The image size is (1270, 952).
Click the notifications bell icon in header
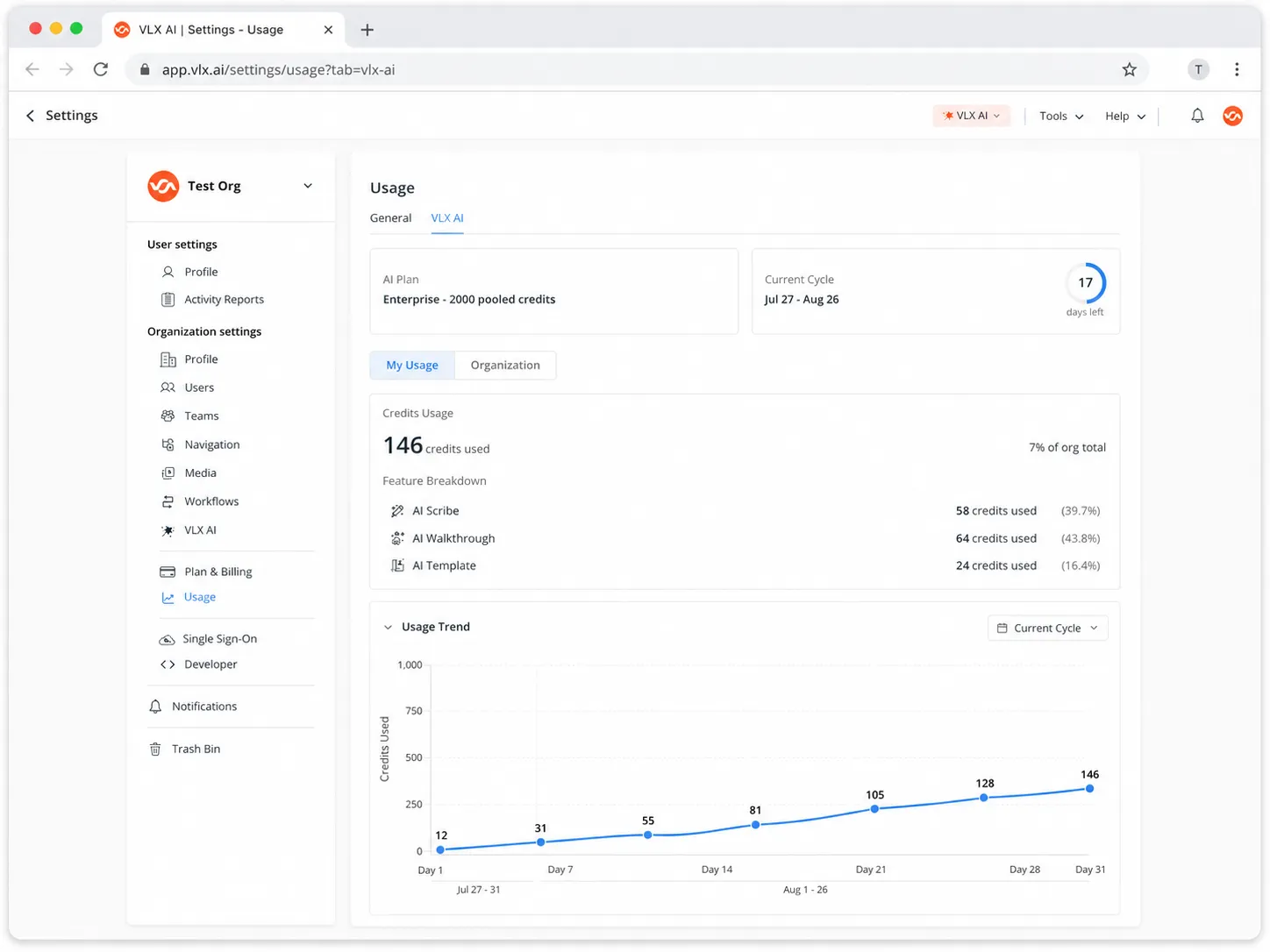click(1196, 116)
